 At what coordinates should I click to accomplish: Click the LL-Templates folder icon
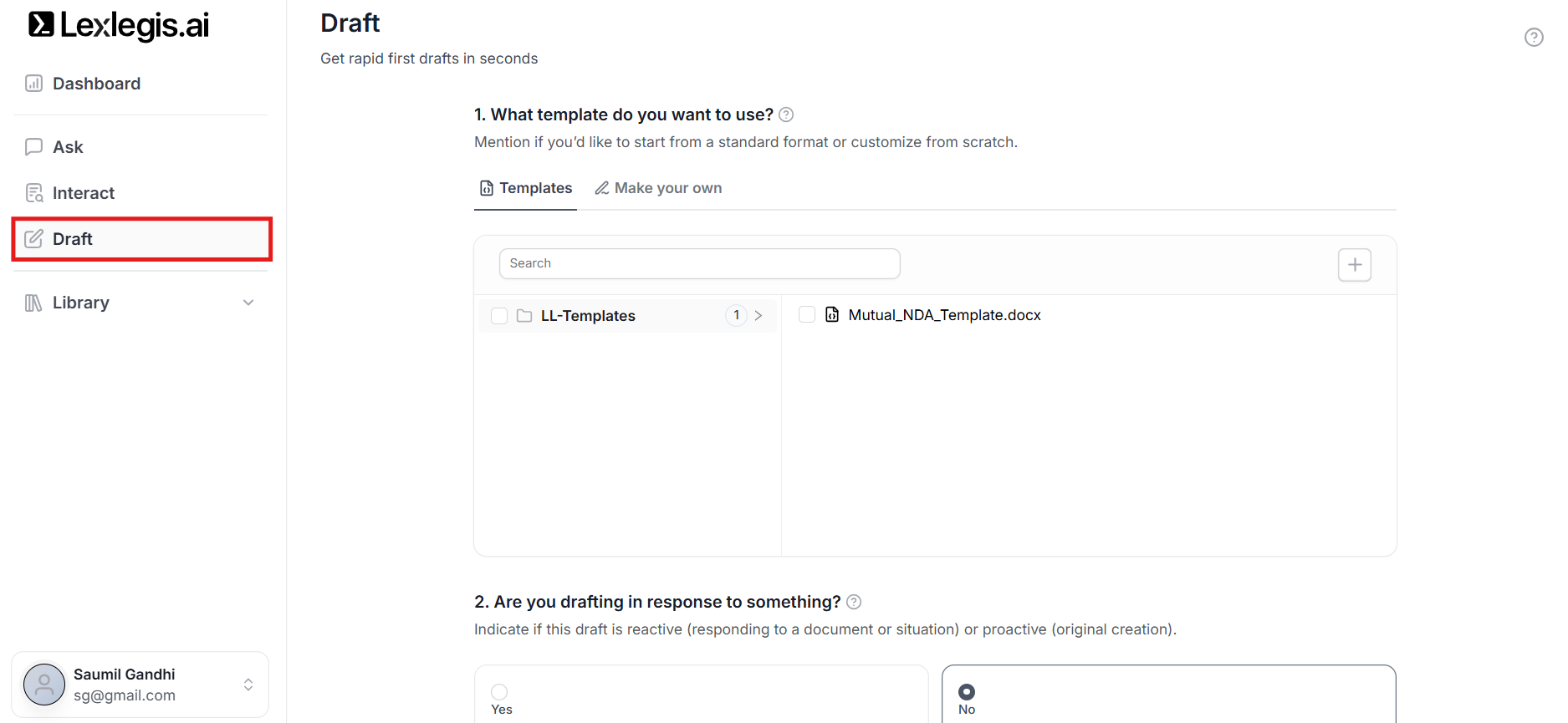(x=524, y=316)
